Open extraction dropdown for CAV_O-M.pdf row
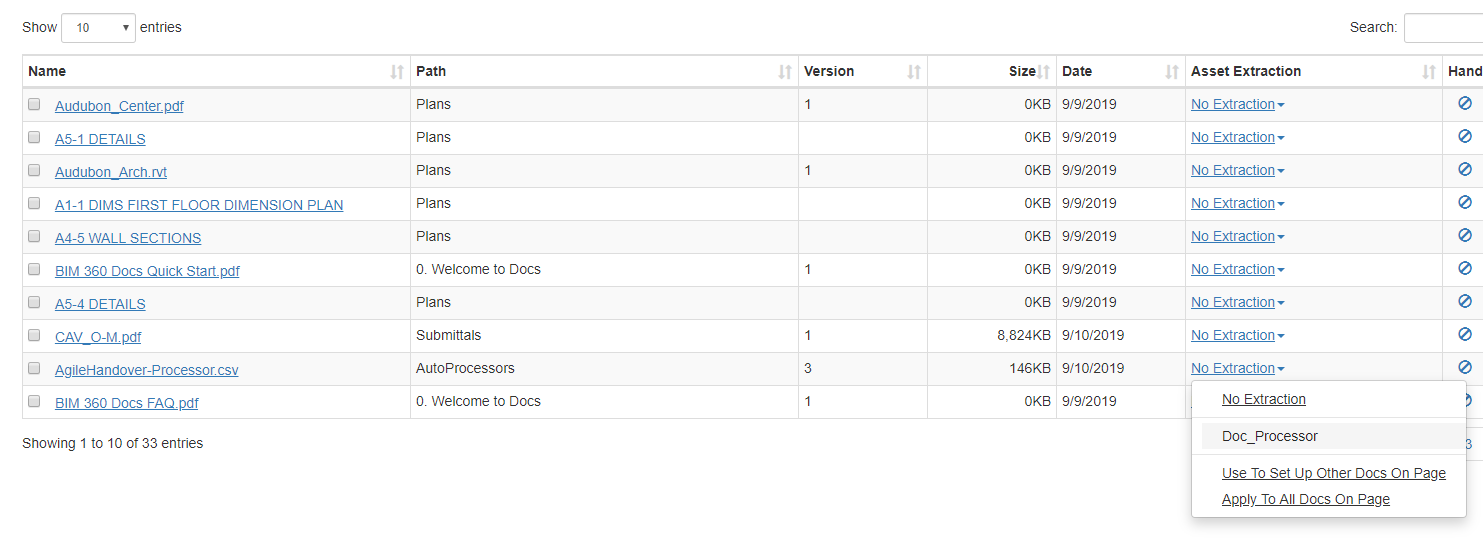 (1238, 336)
